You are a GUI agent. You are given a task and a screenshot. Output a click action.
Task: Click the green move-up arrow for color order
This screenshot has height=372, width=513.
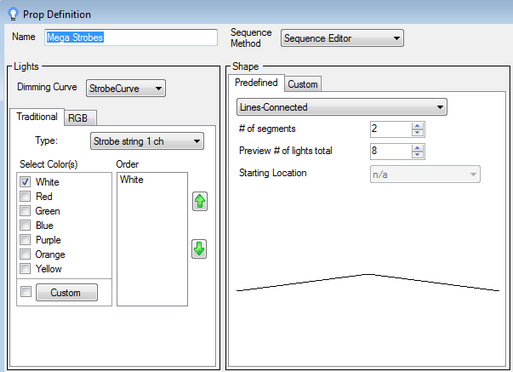pyautogui.click(x=200, y=201)
